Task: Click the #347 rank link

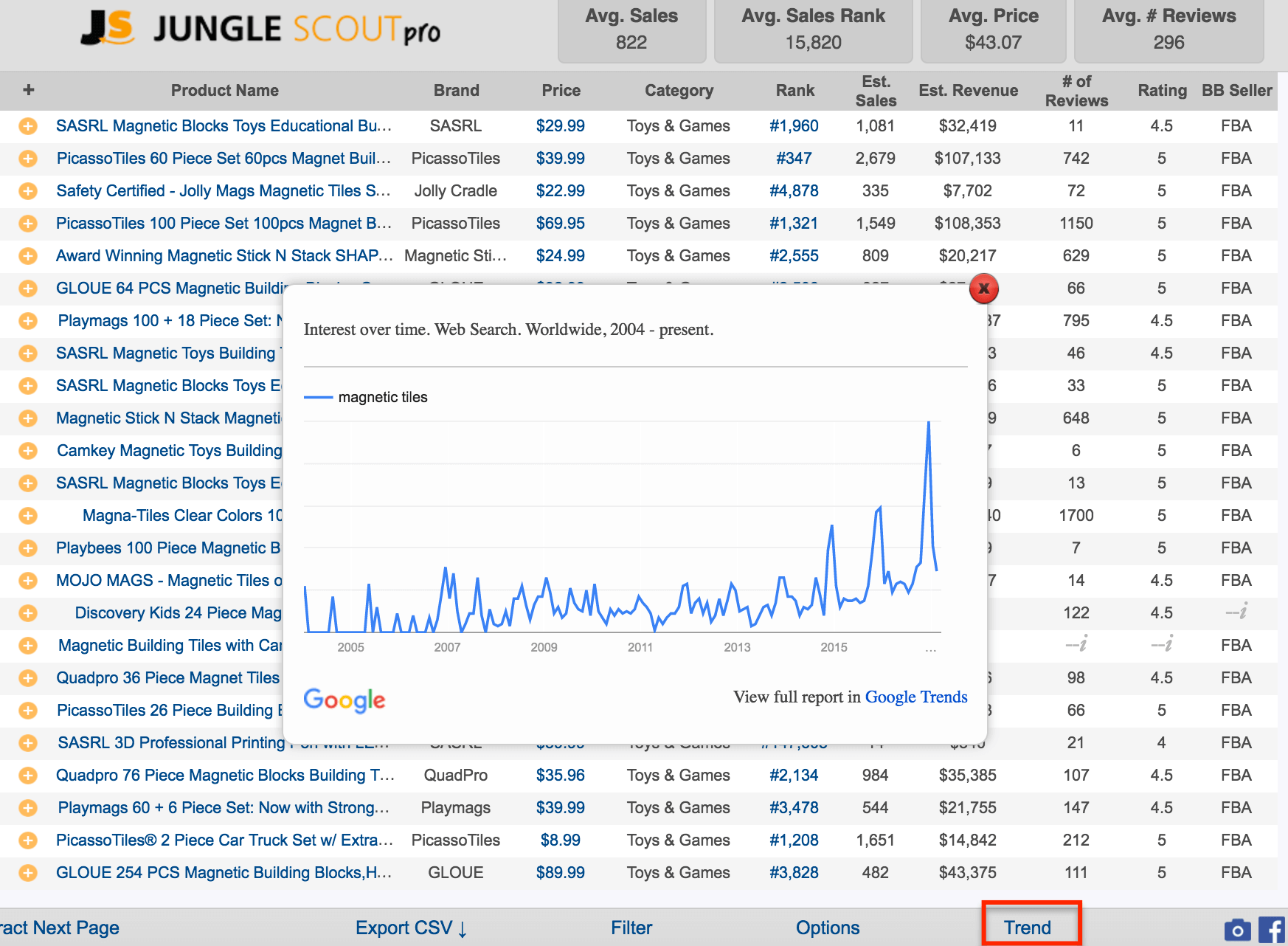Action: click(x=794, y=159)
